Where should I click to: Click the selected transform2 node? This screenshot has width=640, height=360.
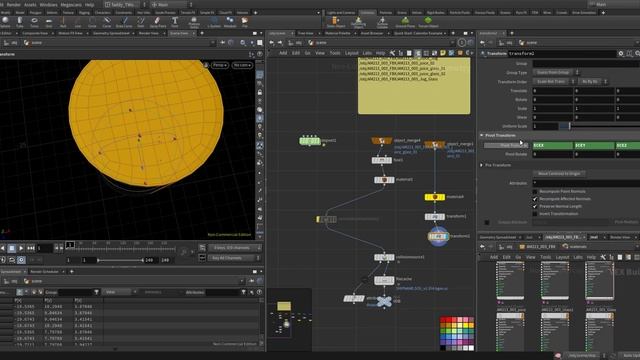tap(438, 236)
